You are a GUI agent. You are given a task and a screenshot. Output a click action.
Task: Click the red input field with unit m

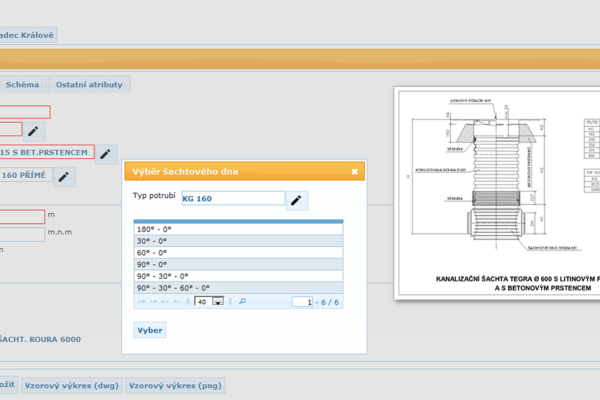[x=22, y=217]
